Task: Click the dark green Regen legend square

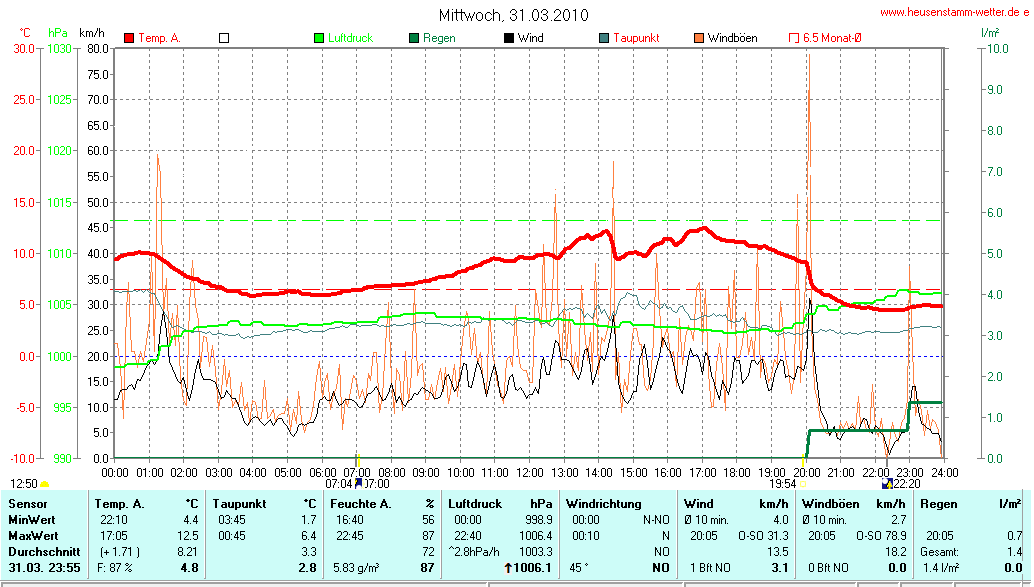Action: pos(414,38)
